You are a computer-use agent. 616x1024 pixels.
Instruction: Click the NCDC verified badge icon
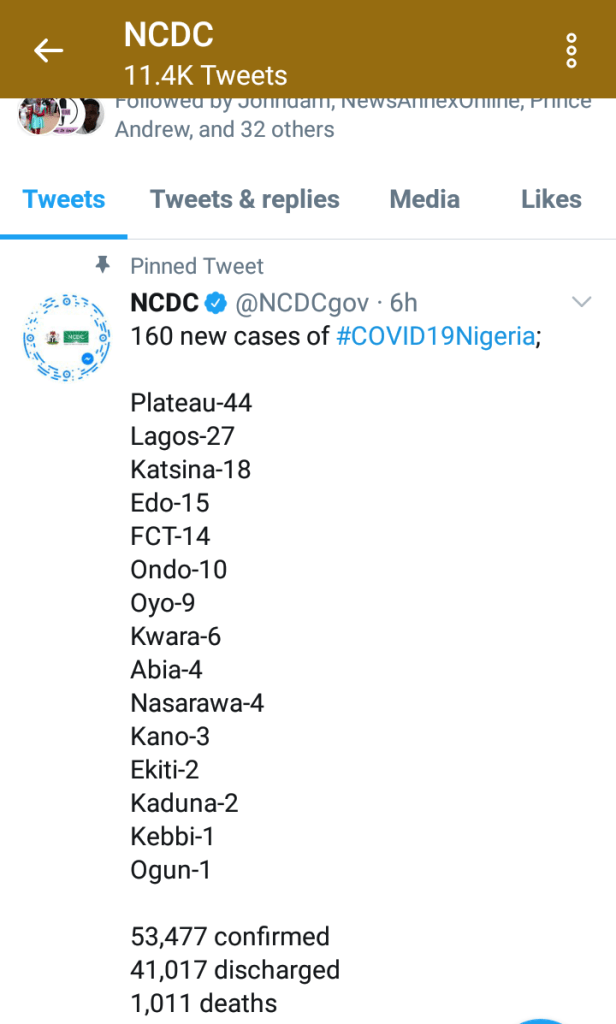[x=214, y=303]
